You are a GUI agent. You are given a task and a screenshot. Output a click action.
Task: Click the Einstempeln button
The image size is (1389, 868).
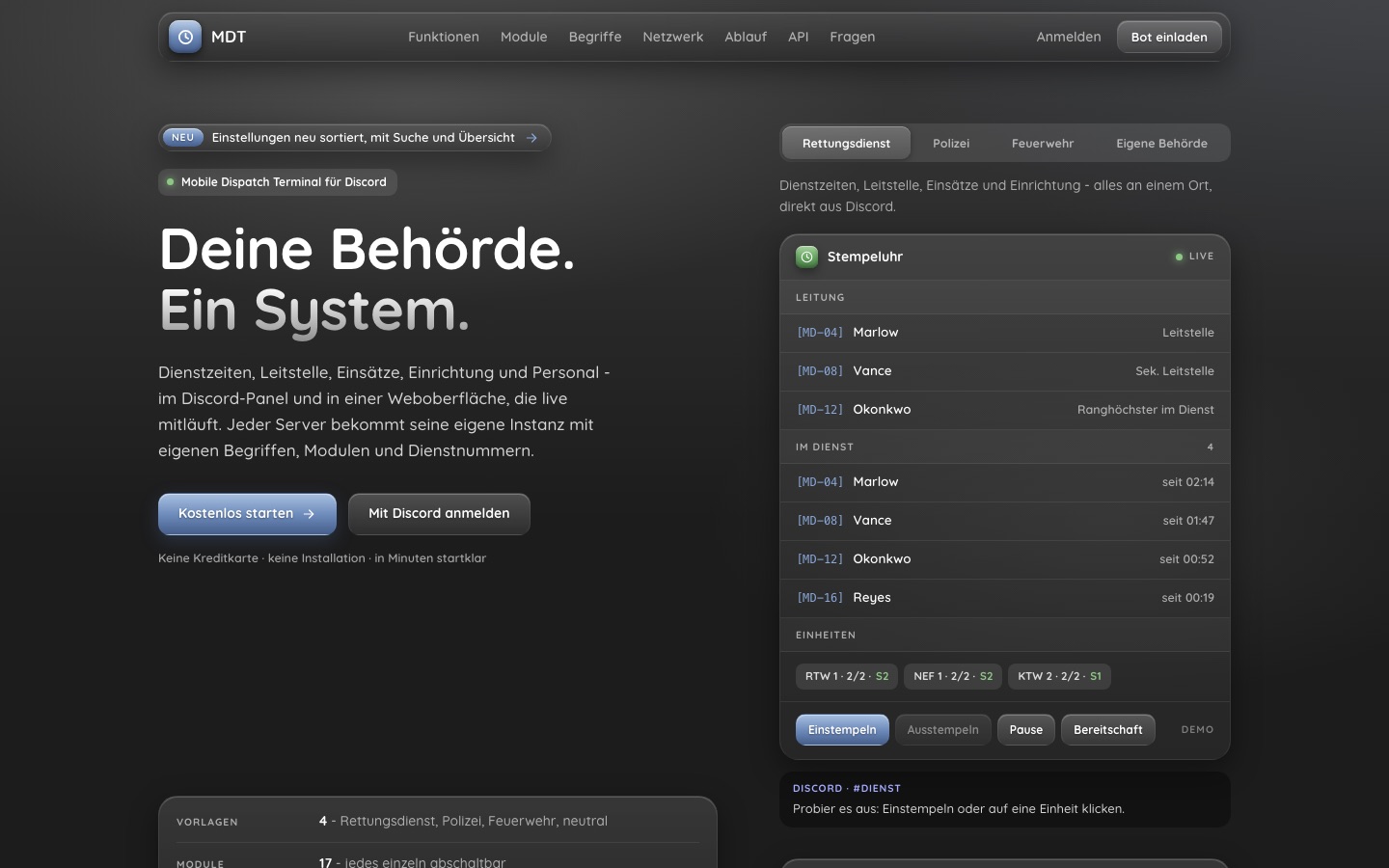(x=842, y=730)
